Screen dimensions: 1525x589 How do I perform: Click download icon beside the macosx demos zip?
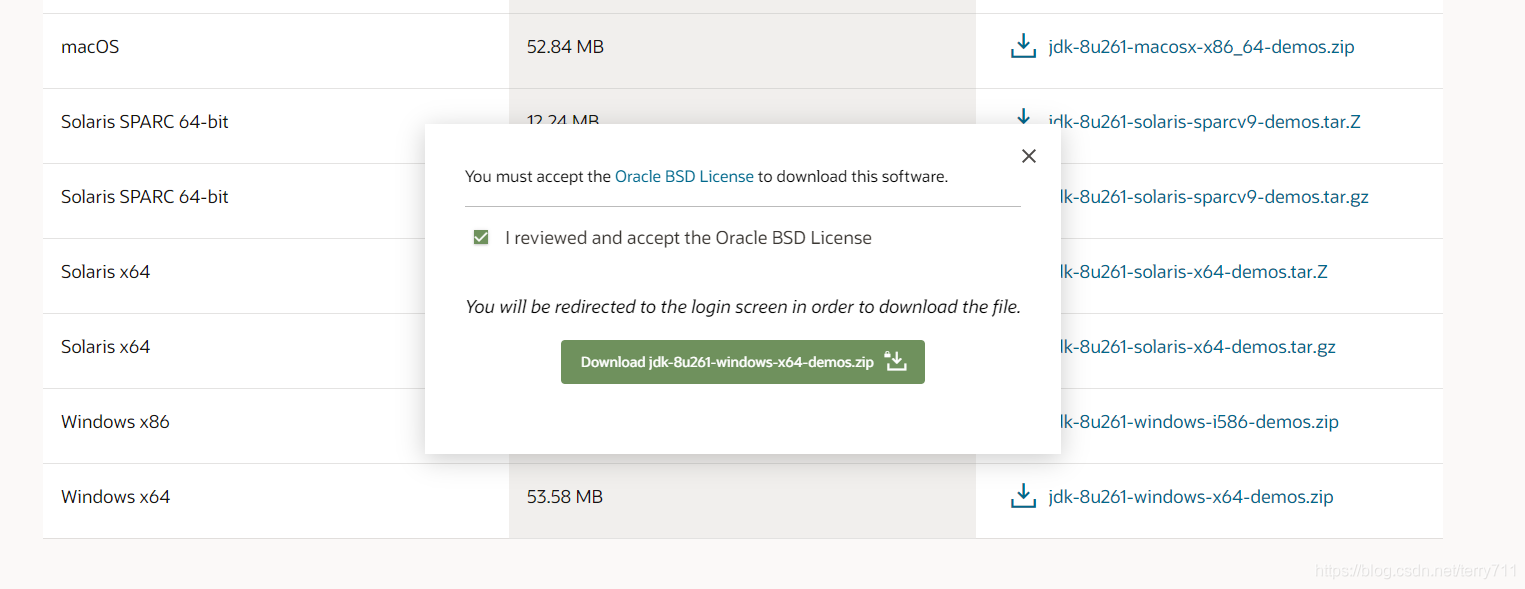tap(1023, 46)
